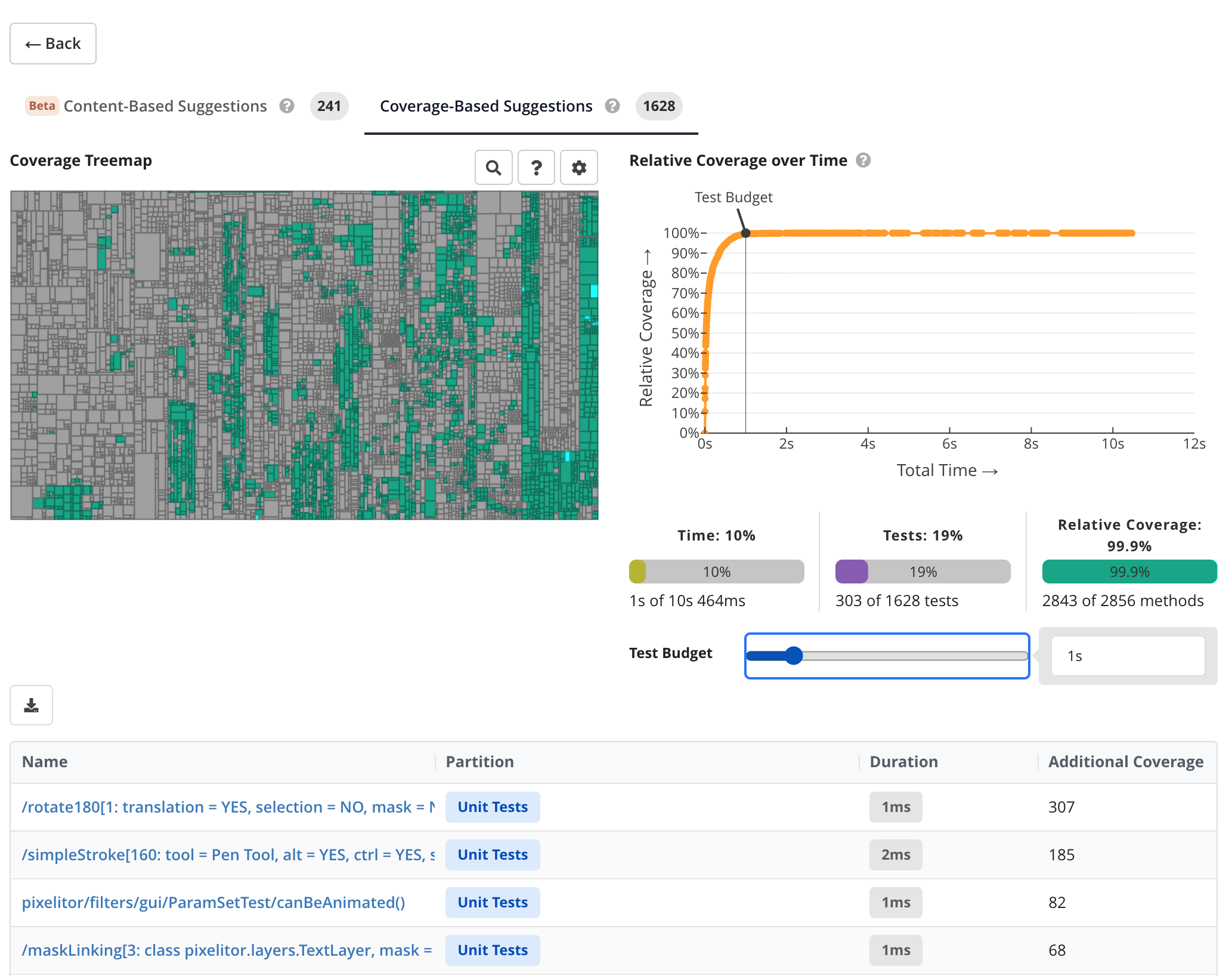Open help icon beside Content-Based Suggestions
The height and width of the screenshot is (976, 1232).
pyautogui.click(x=287, y=106)
